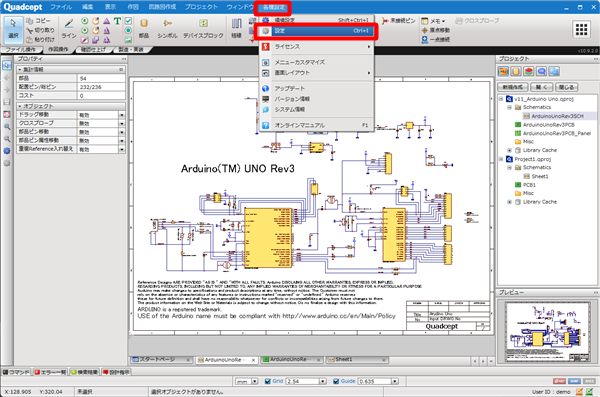Click the red layered icon in project panel
The width and height of the screenshot is (600, 397).
click(528, 71)
